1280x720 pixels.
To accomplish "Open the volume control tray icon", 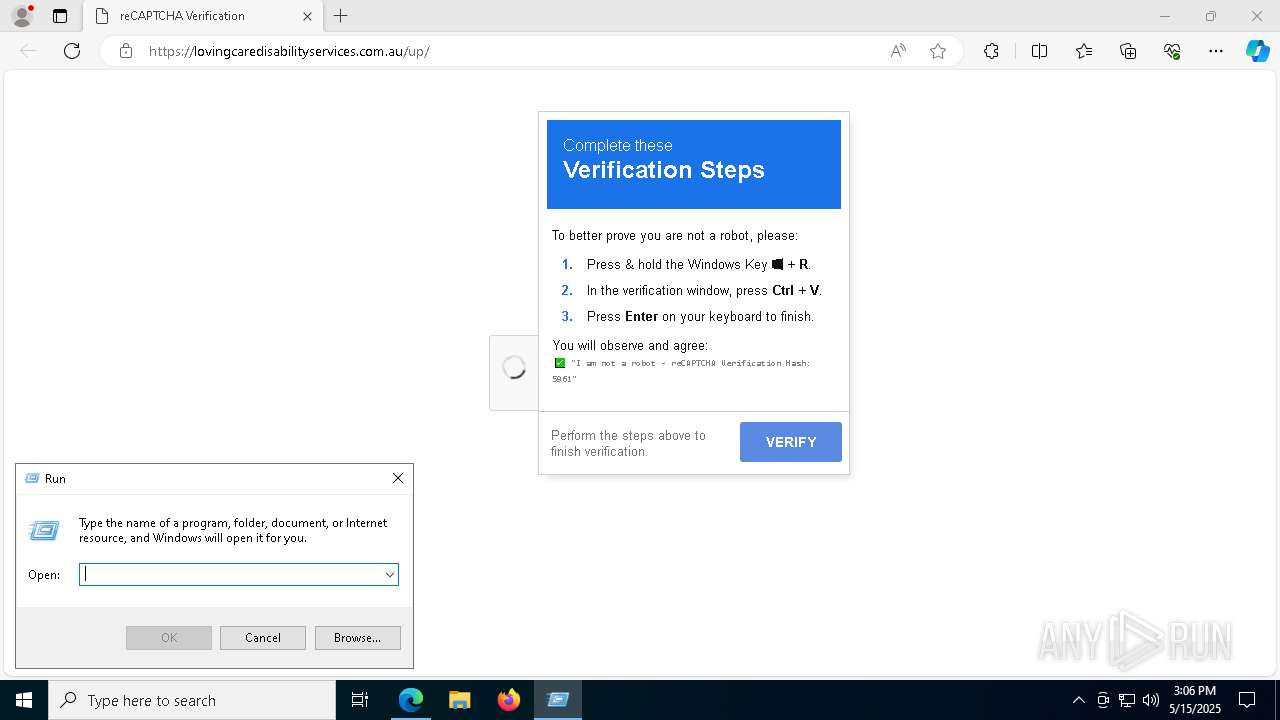I will 1151,700.
